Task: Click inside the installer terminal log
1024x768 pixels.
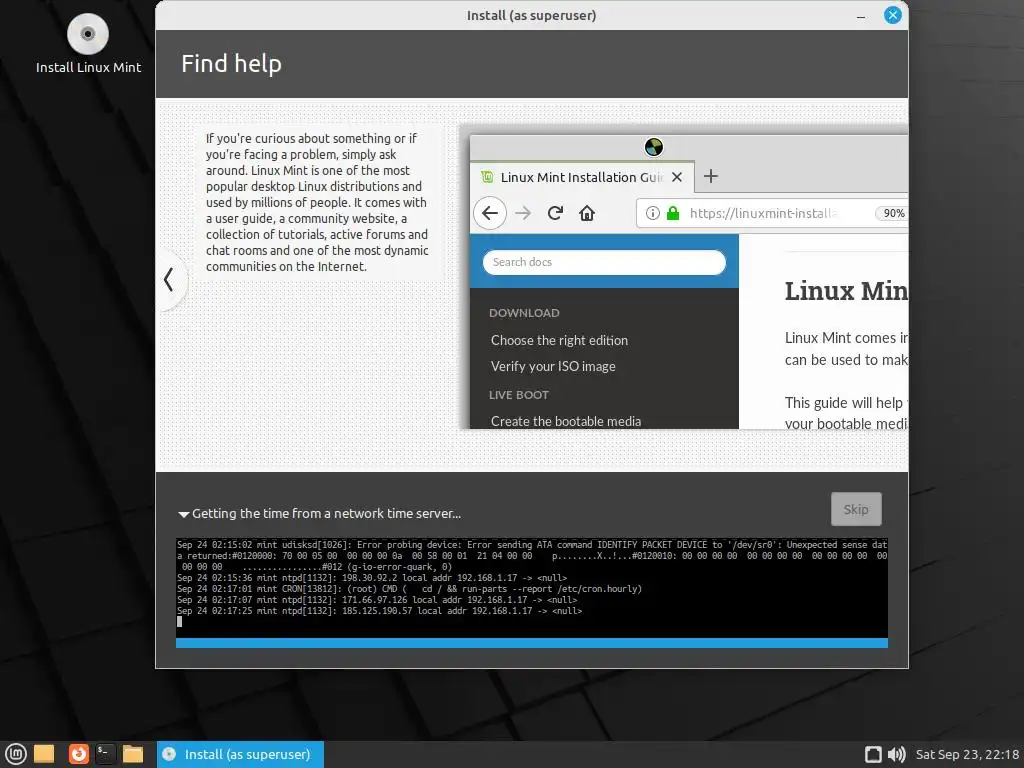Action: pyautogui.click(x=532, y=588)
